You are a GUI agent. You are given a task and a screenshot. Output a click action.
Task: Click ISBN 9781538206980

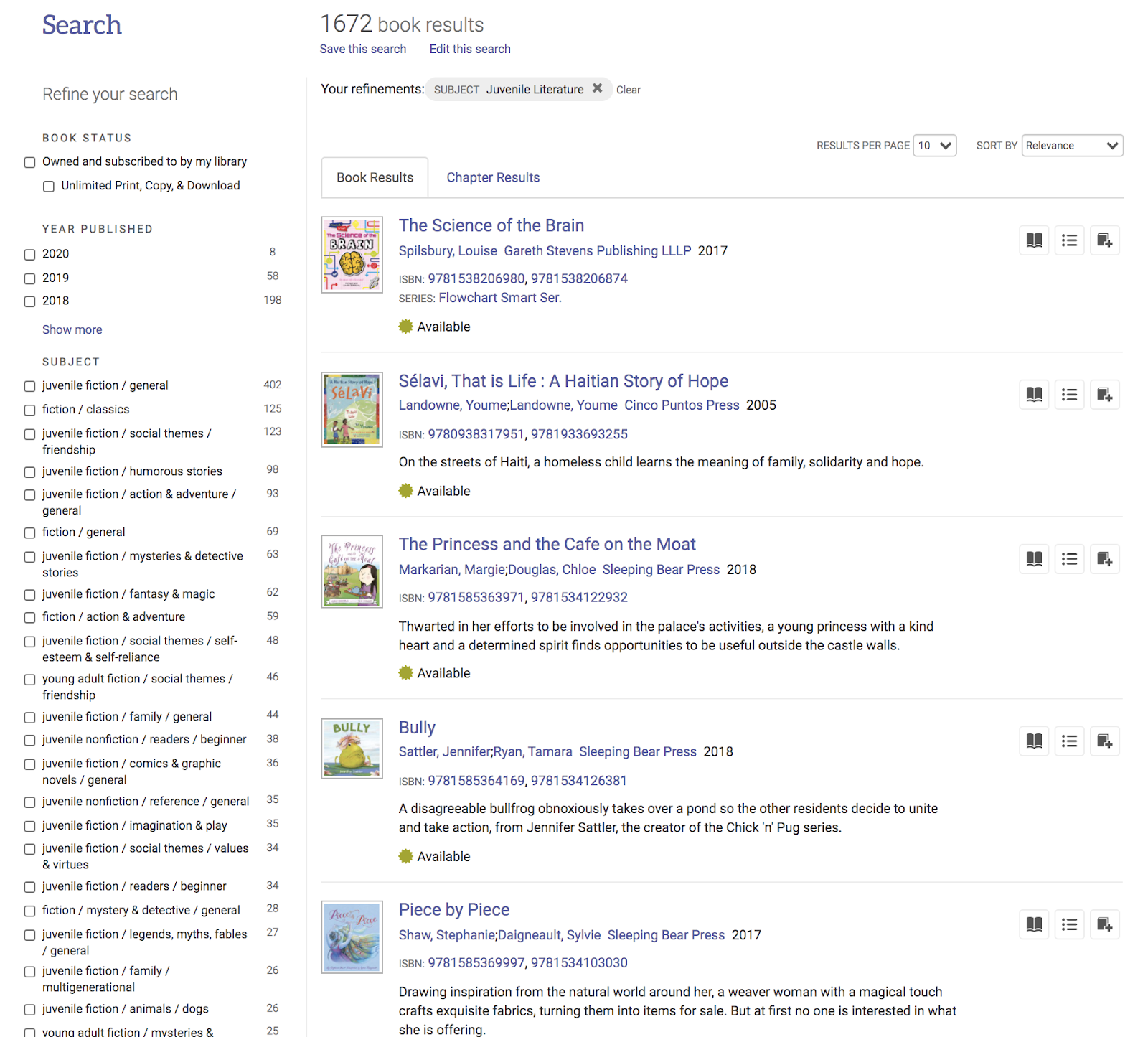pos(476,278)
